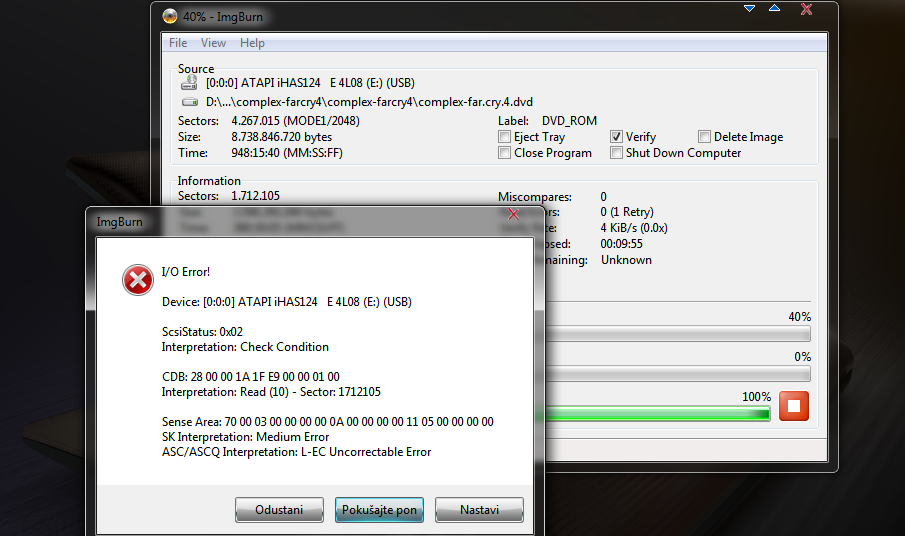
Task: Click the Label value DVD_ROM
Action: 570,121
